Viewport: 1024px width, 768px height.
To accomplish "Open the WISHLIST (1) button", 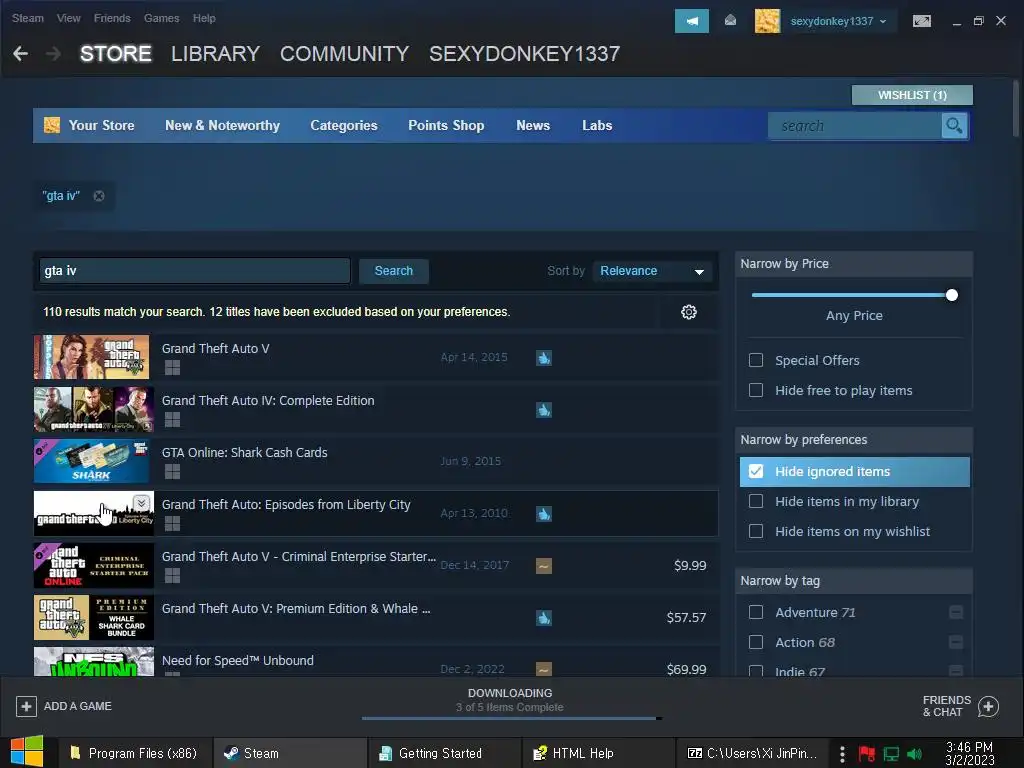I will [x=912, y=95].
